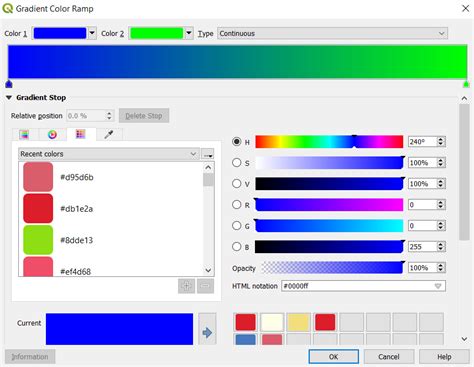474x367 pixels.
Task: Click the Information button
Action: tap(30, 357)
